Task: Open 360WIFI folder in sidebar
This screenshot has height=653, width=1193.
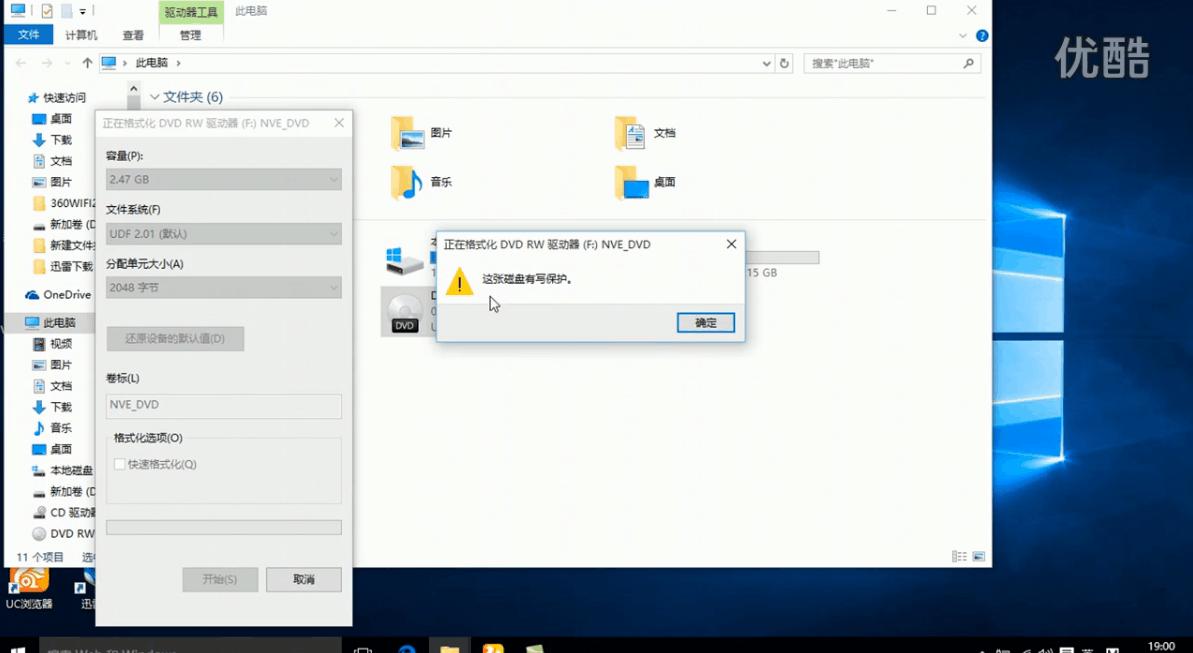Action: [x=65, y=203]
